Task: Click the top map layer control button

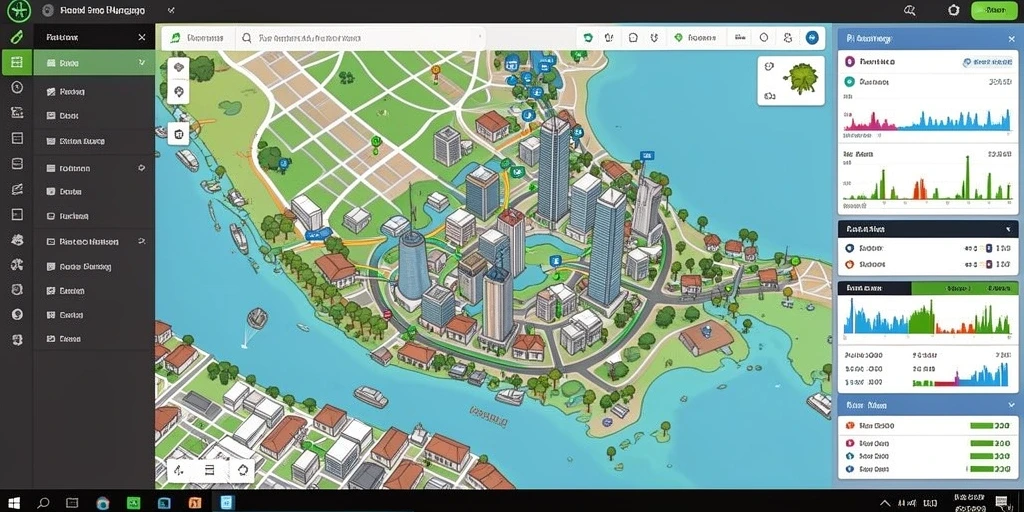Action: [178, 68]
